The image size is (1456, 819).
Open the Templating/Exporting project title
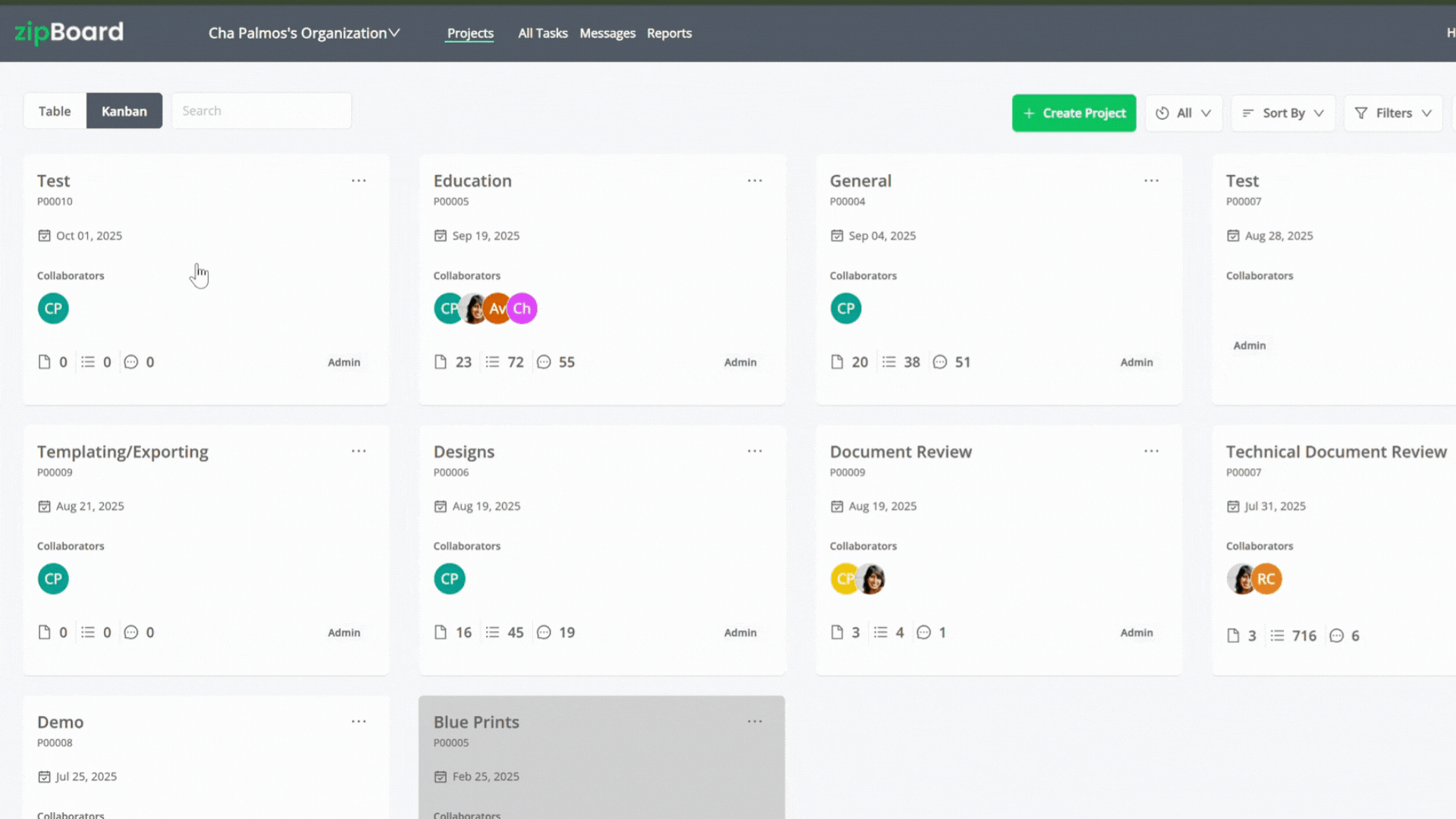[x=123, y=452]
